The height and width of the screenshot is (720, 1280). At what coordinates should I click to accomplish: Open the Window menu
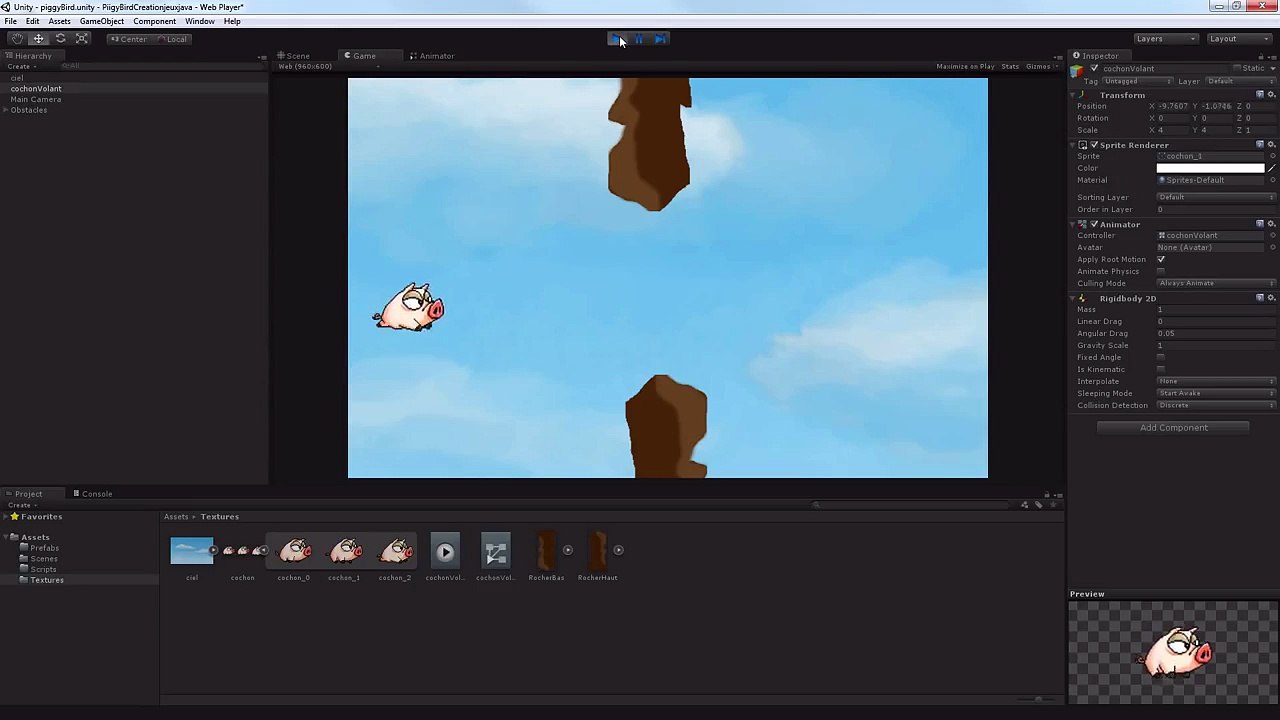tap(199, 21)
